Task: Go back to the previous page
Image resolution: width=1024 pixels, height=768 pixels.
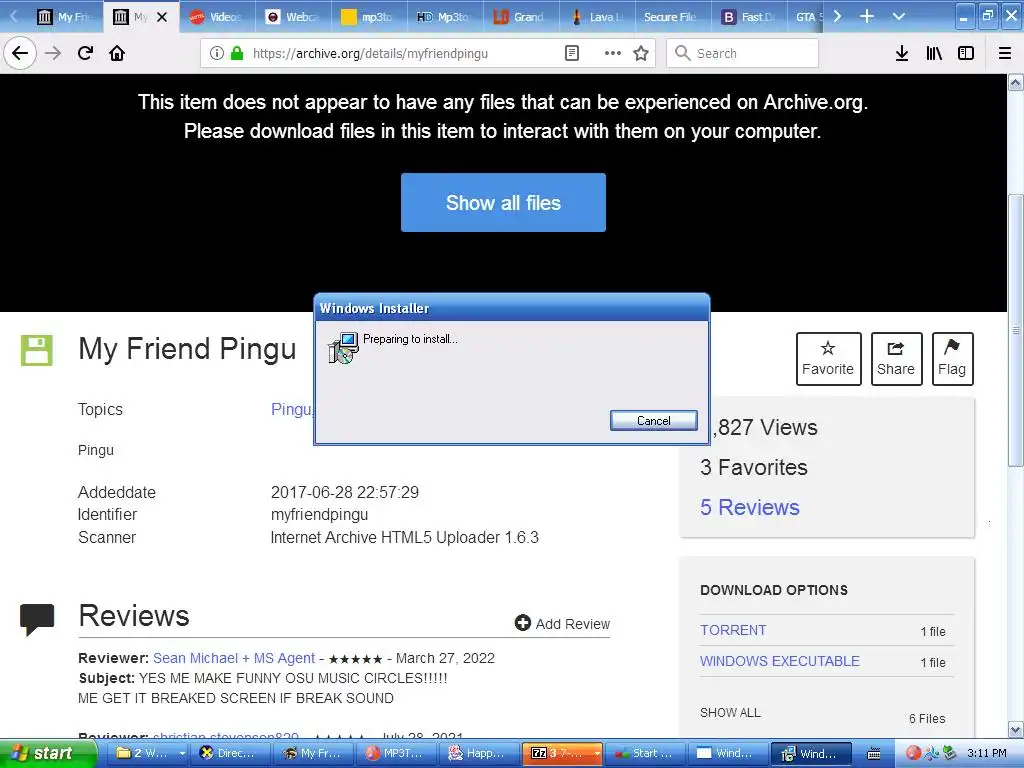Action: pos(20,53)
